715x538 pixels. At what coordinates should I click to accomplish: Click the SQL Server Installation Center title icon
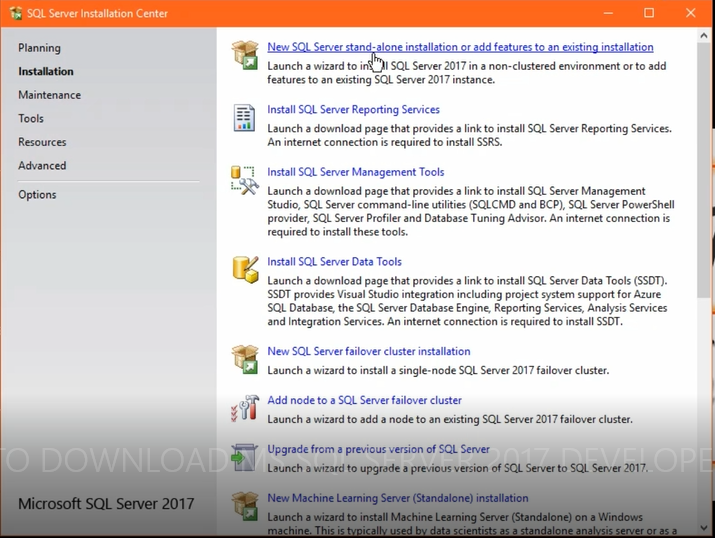point(16,13)
